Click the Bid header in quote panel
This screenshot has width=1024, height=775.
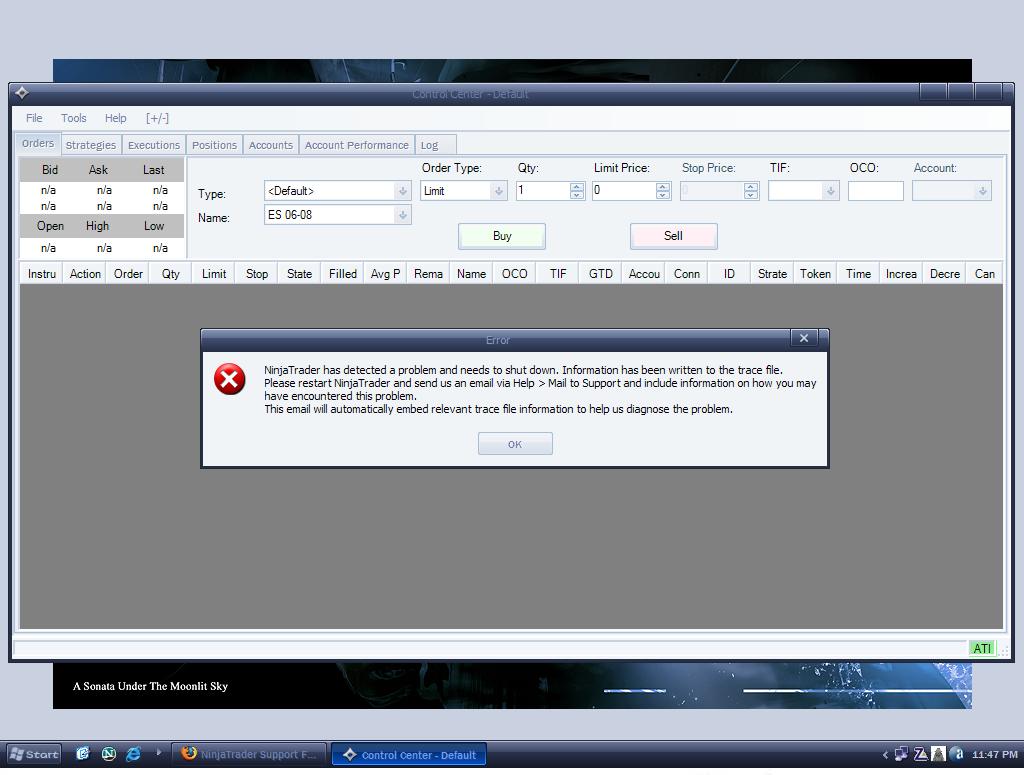click(50, 170)
